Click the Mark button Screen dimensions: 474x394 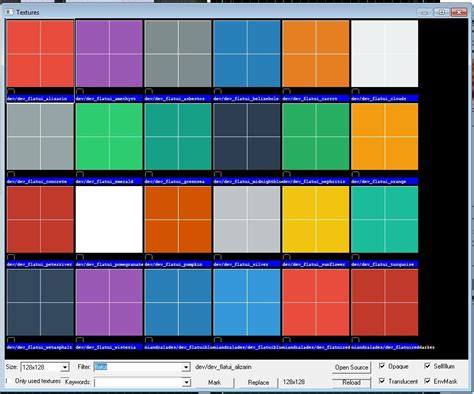[214, 382]
